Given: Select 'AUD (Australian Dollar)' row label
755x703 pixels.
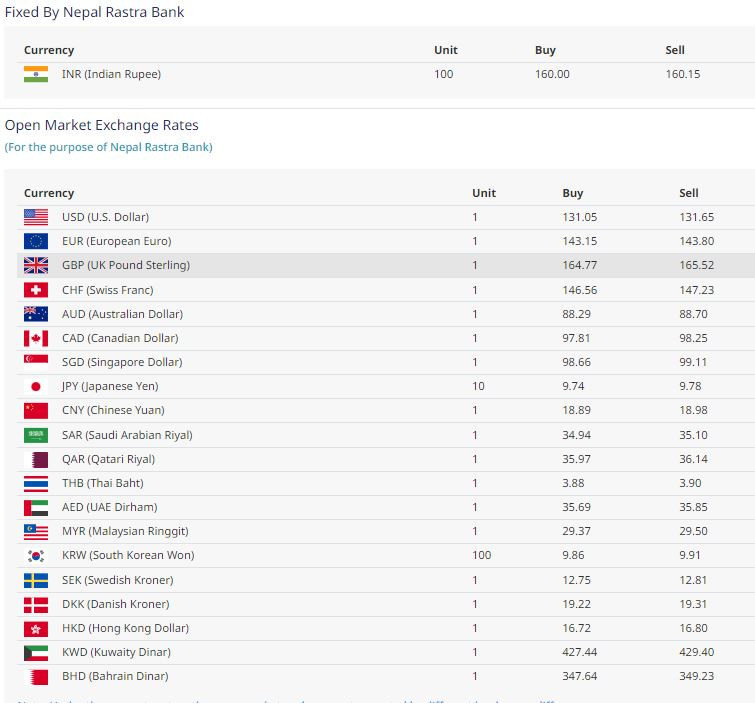Looking at the screenshot, I should (122, 314).
